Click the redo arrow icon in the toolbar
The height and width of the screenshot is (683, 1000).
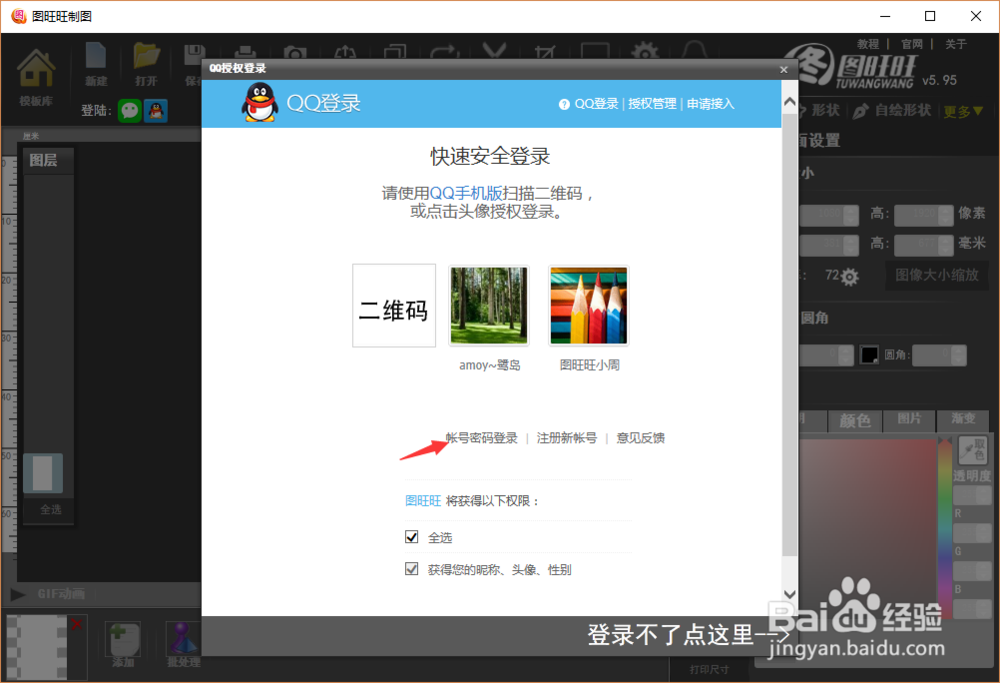pyautogui.click(x=445, y=52)
